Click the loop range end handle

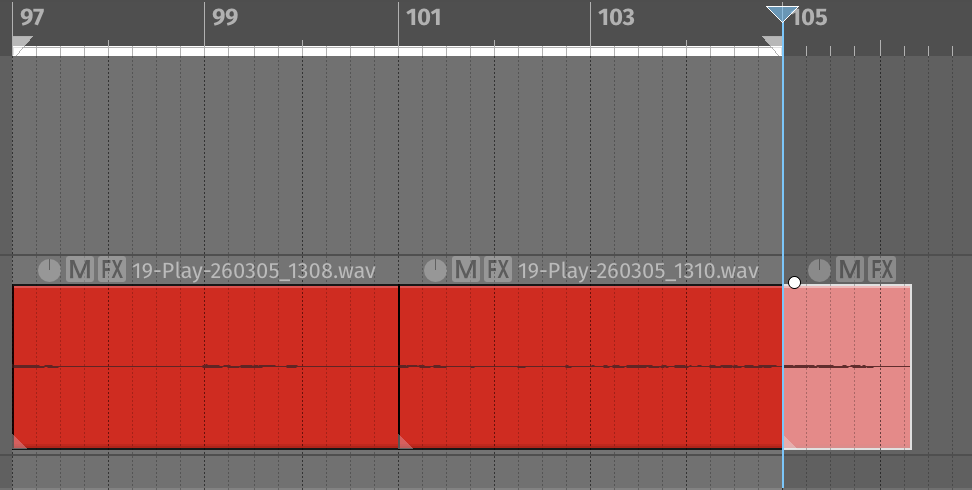(x=772, y=45)
